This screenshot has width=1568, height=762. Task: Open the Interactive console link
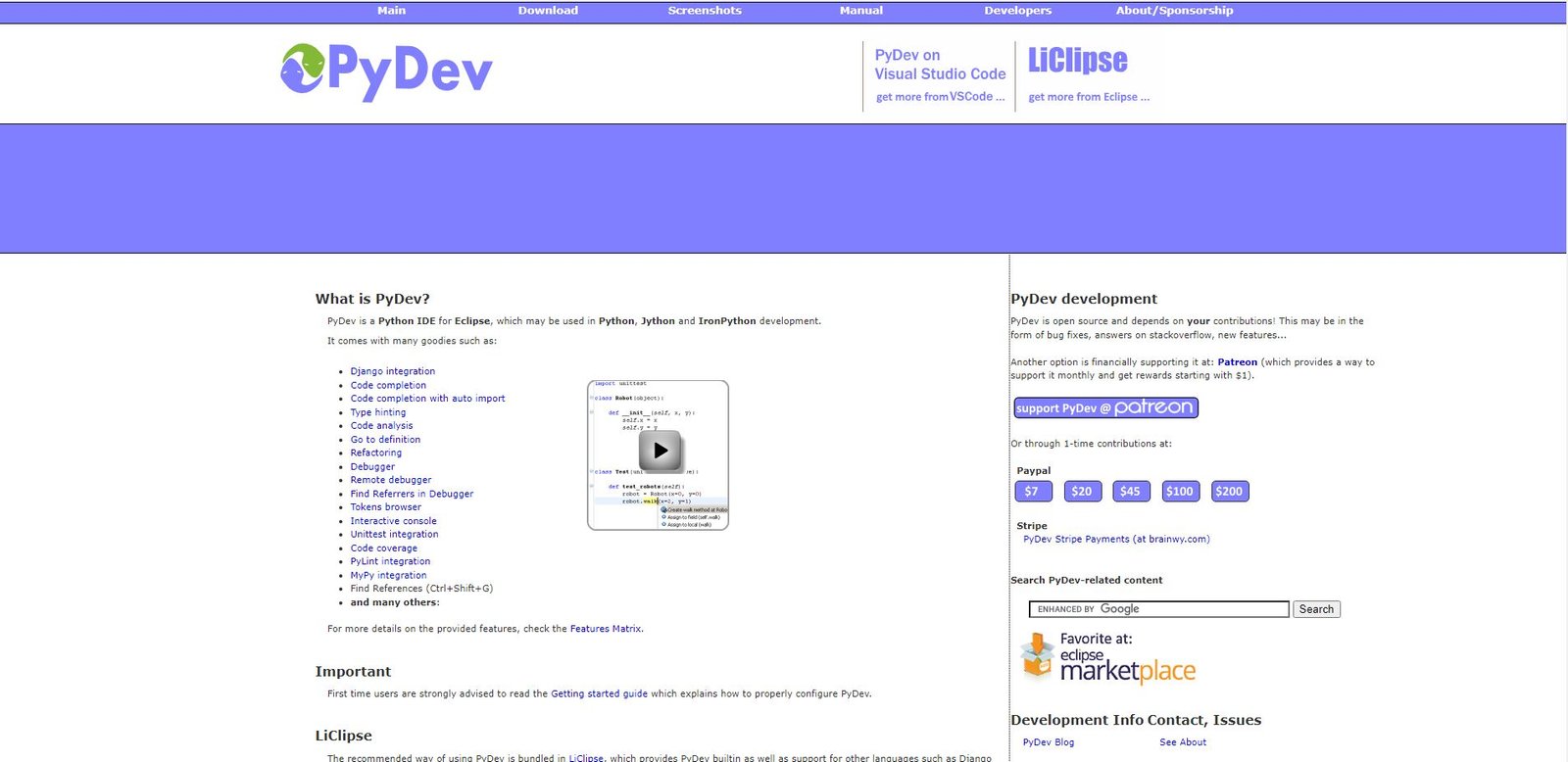tap(394, 521)
